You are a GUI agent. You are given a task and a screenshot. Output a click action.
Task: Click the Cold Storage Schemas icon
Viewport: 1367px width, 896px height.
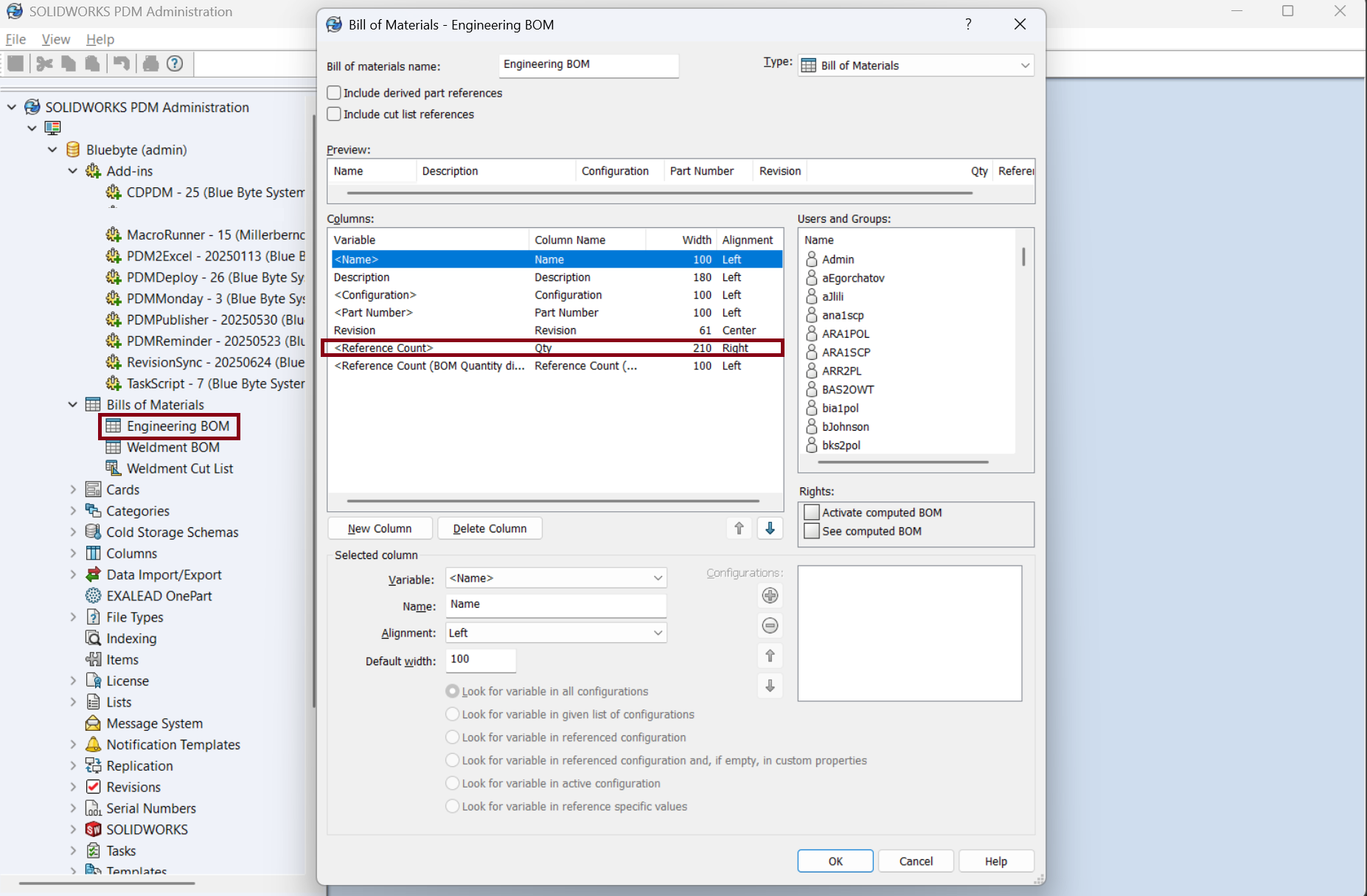pos(93,532)
